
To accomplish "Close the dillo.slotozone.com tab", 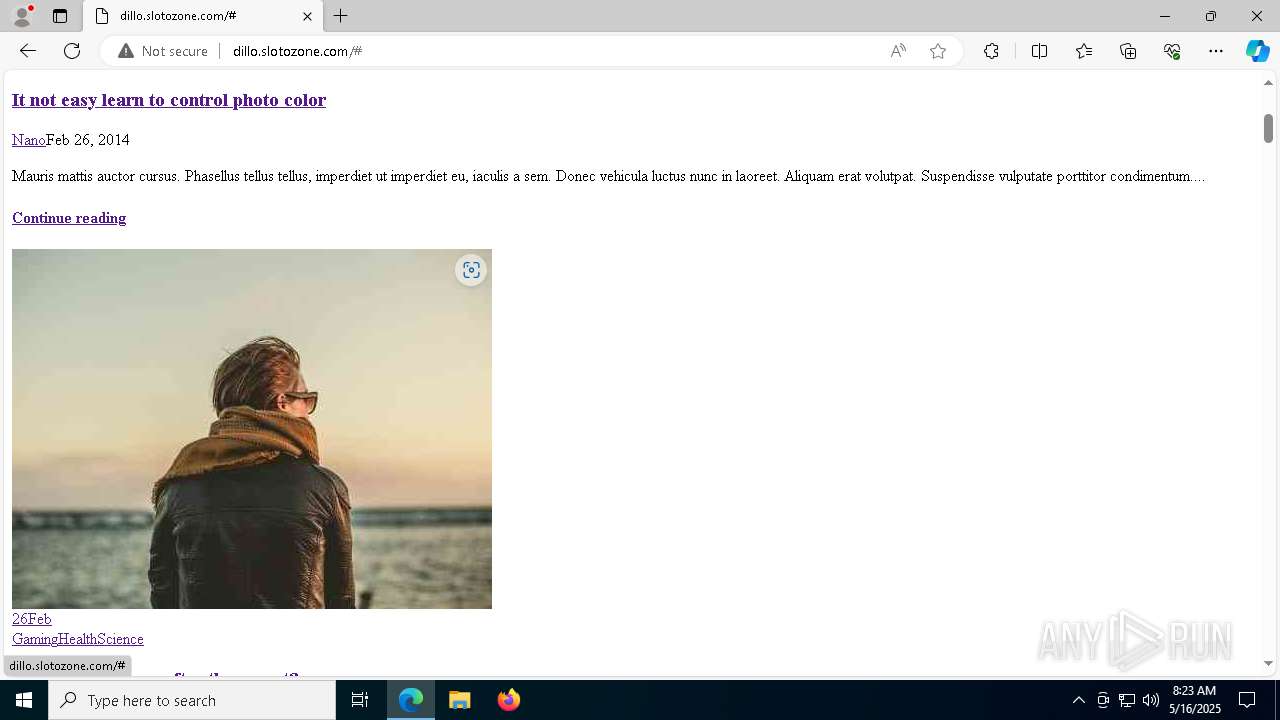I will (307, 16).
